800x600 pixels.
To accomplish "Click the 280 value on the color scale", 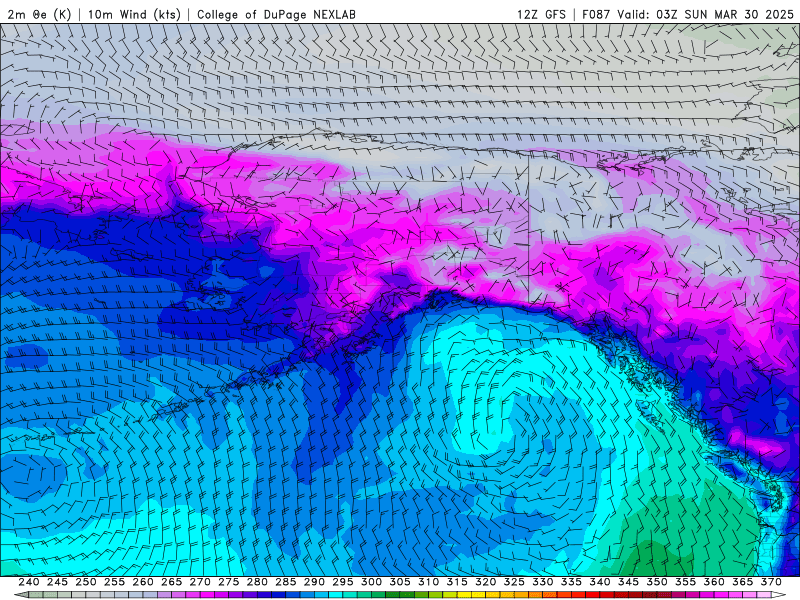I will tap(257, 582).
